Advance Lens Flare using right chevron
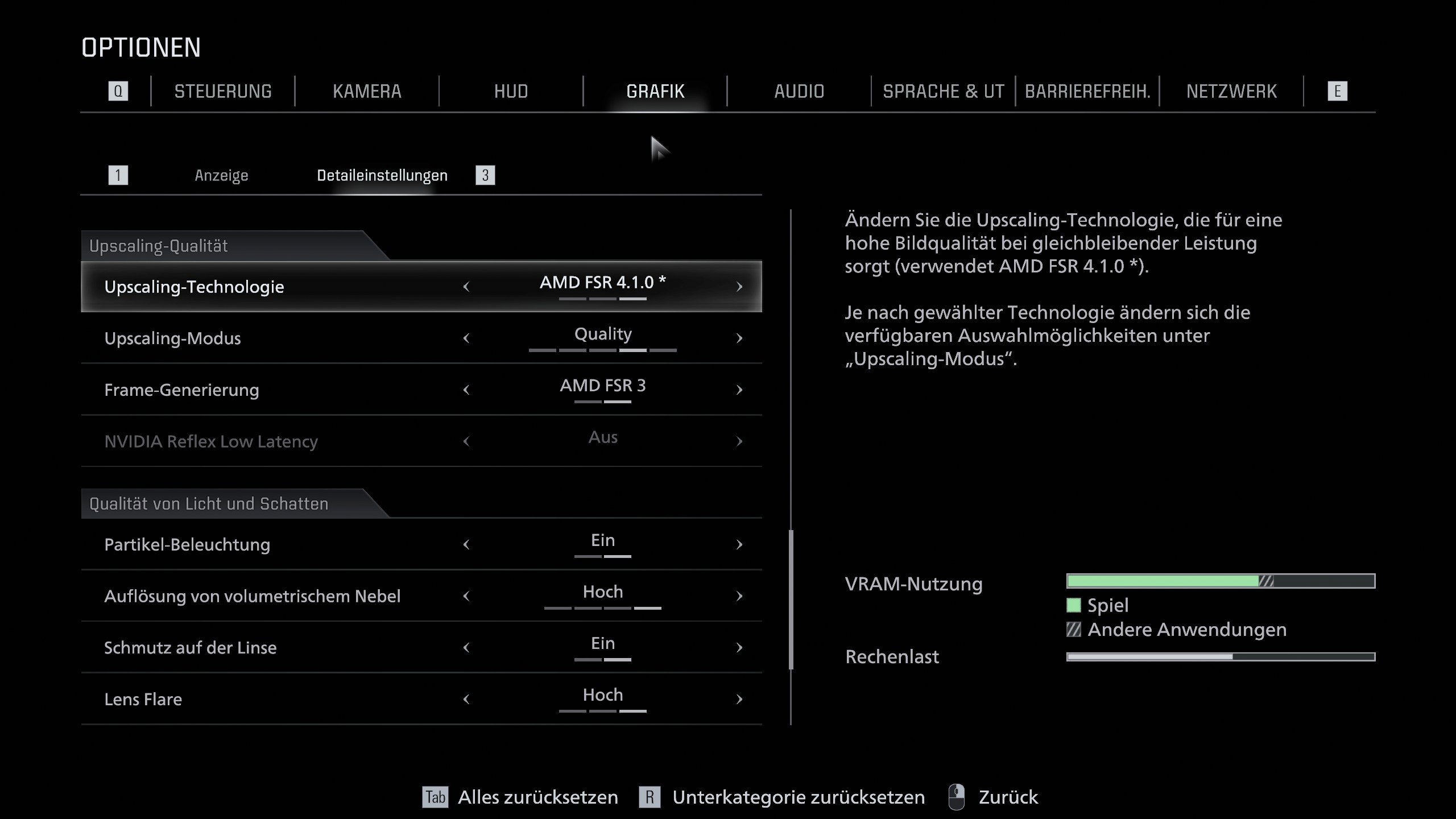The height and width of the screenshot is (819, 1456). point(739,699)
